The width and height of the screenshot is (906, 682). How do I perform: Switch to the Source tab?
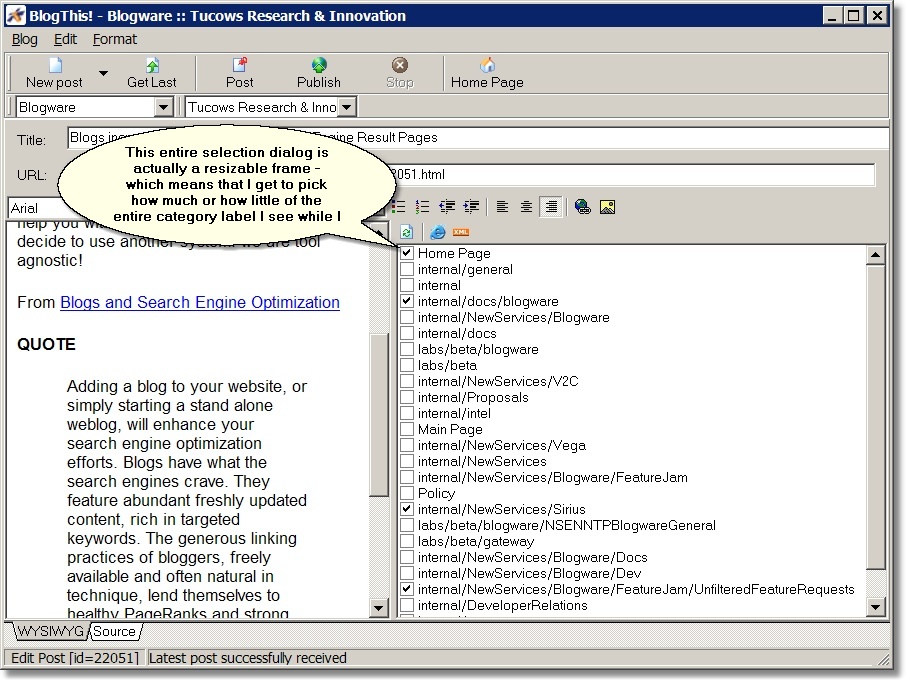coord(114,631)
